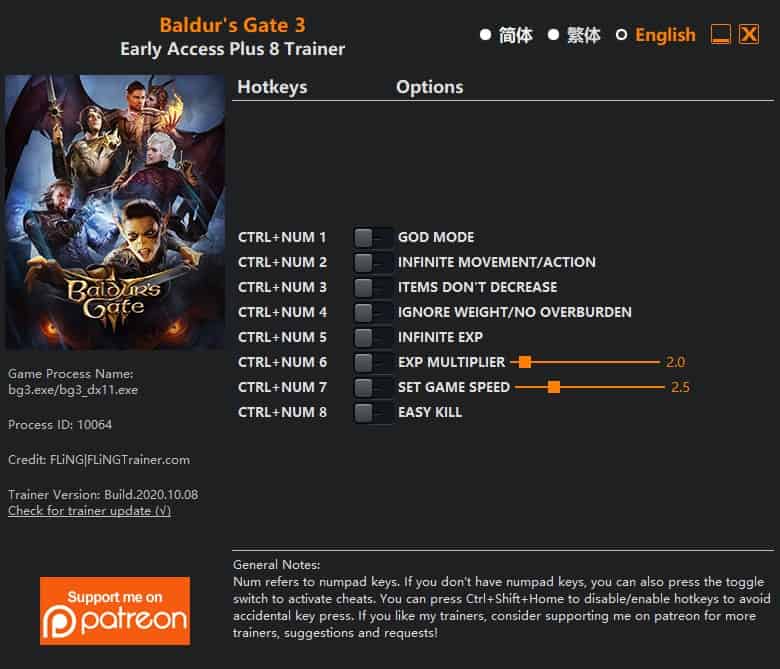Click the EXP multiplier value 2.0
Screen dimensions: 780x669
tap(676, 362)
